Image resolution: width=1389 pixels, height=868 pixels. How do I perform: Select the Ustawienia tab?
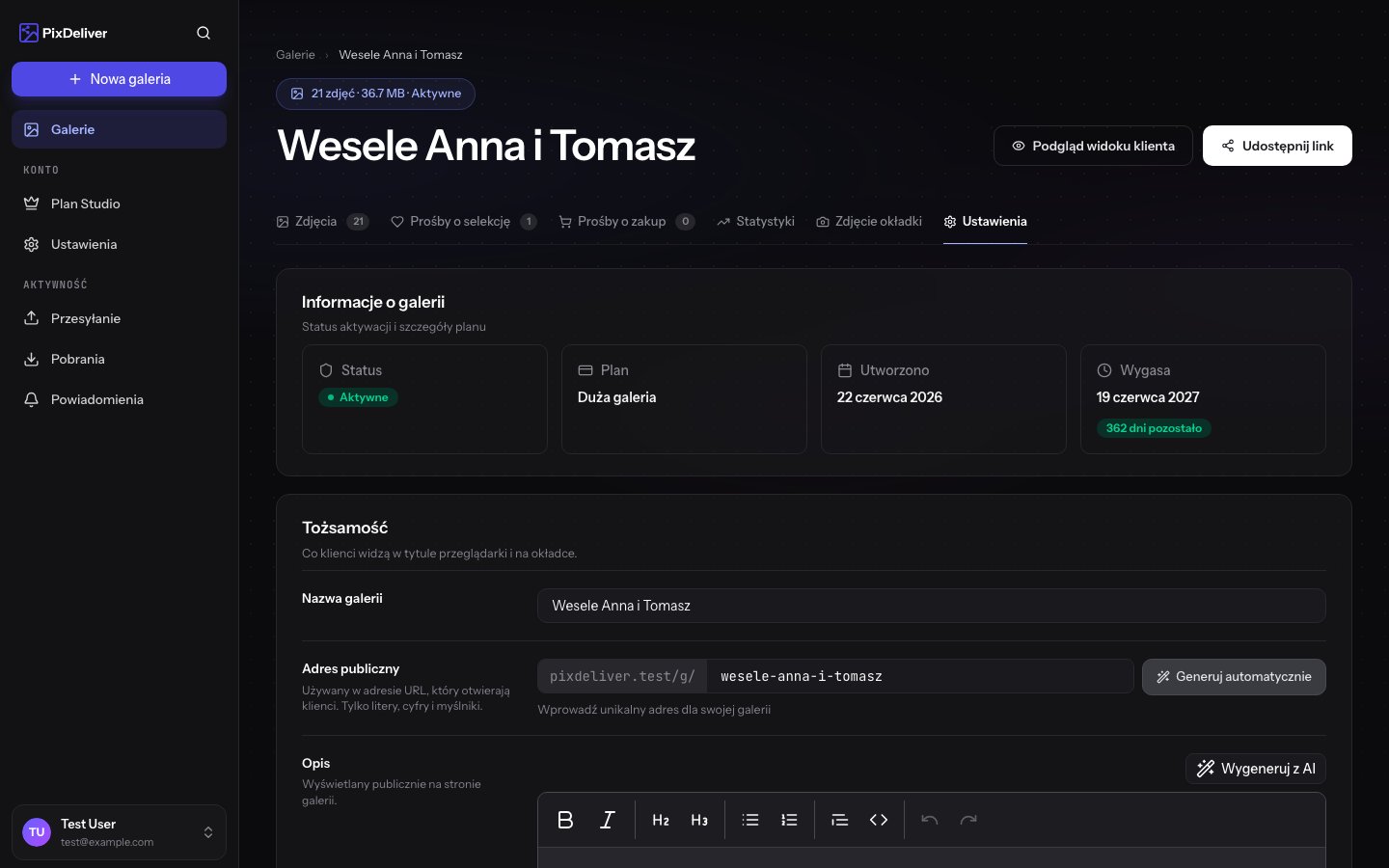click(985, 221)
